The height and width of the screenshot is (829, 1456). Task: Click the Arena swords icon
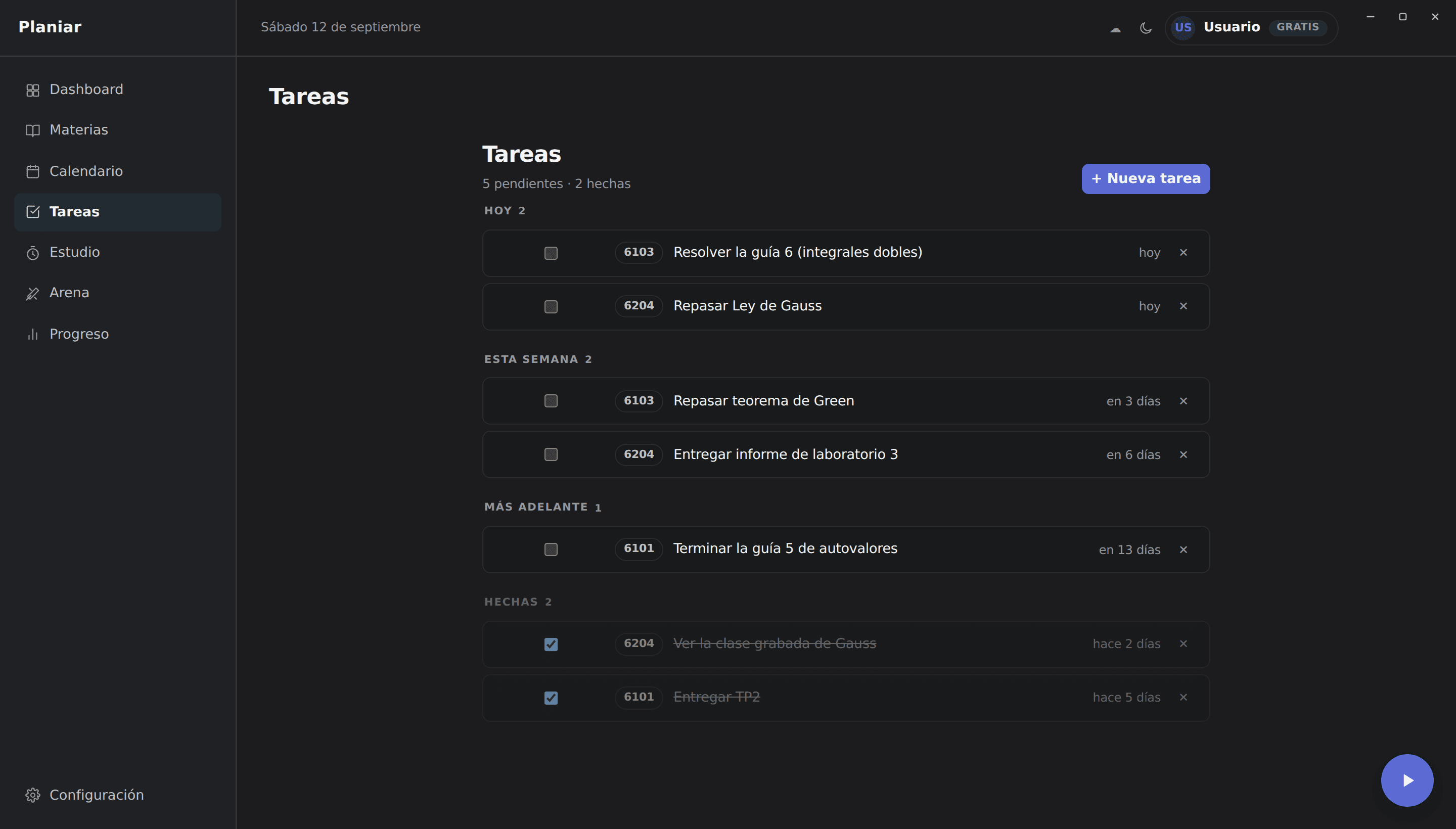pyautogui.click(x=32, y=293)
